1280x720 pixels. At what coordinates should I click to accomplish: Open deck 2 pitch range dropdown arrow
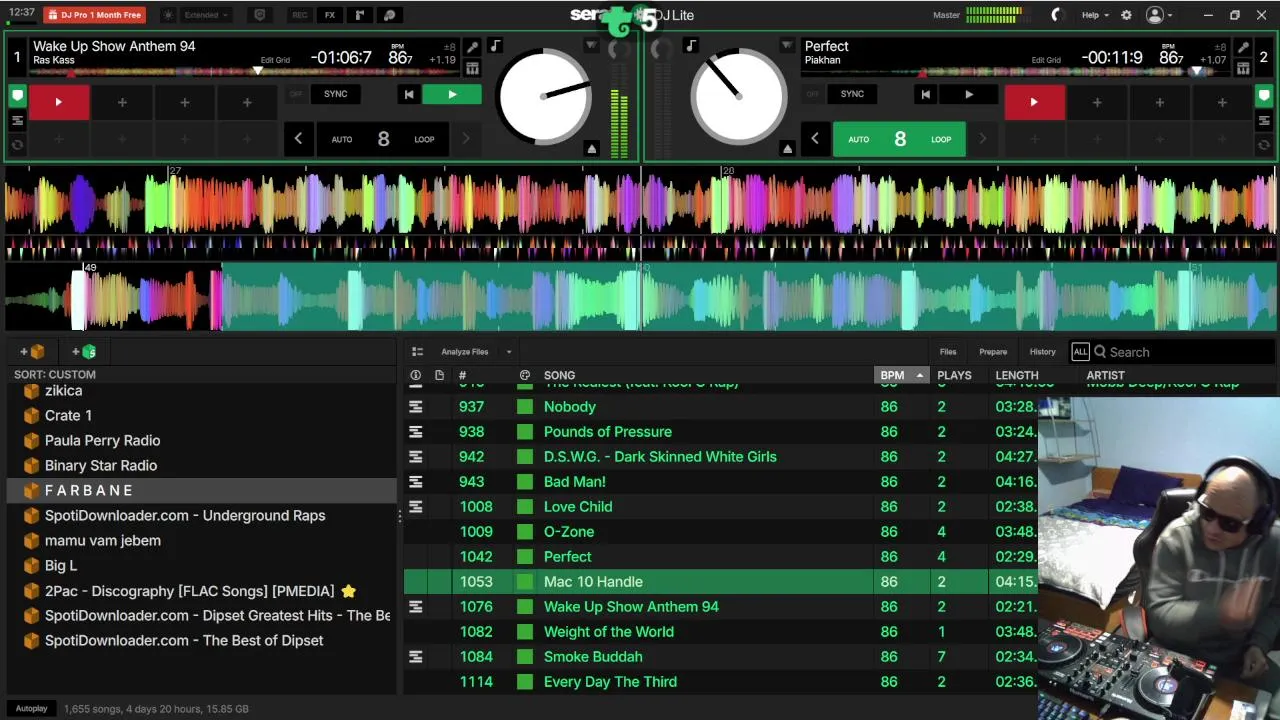786,46
